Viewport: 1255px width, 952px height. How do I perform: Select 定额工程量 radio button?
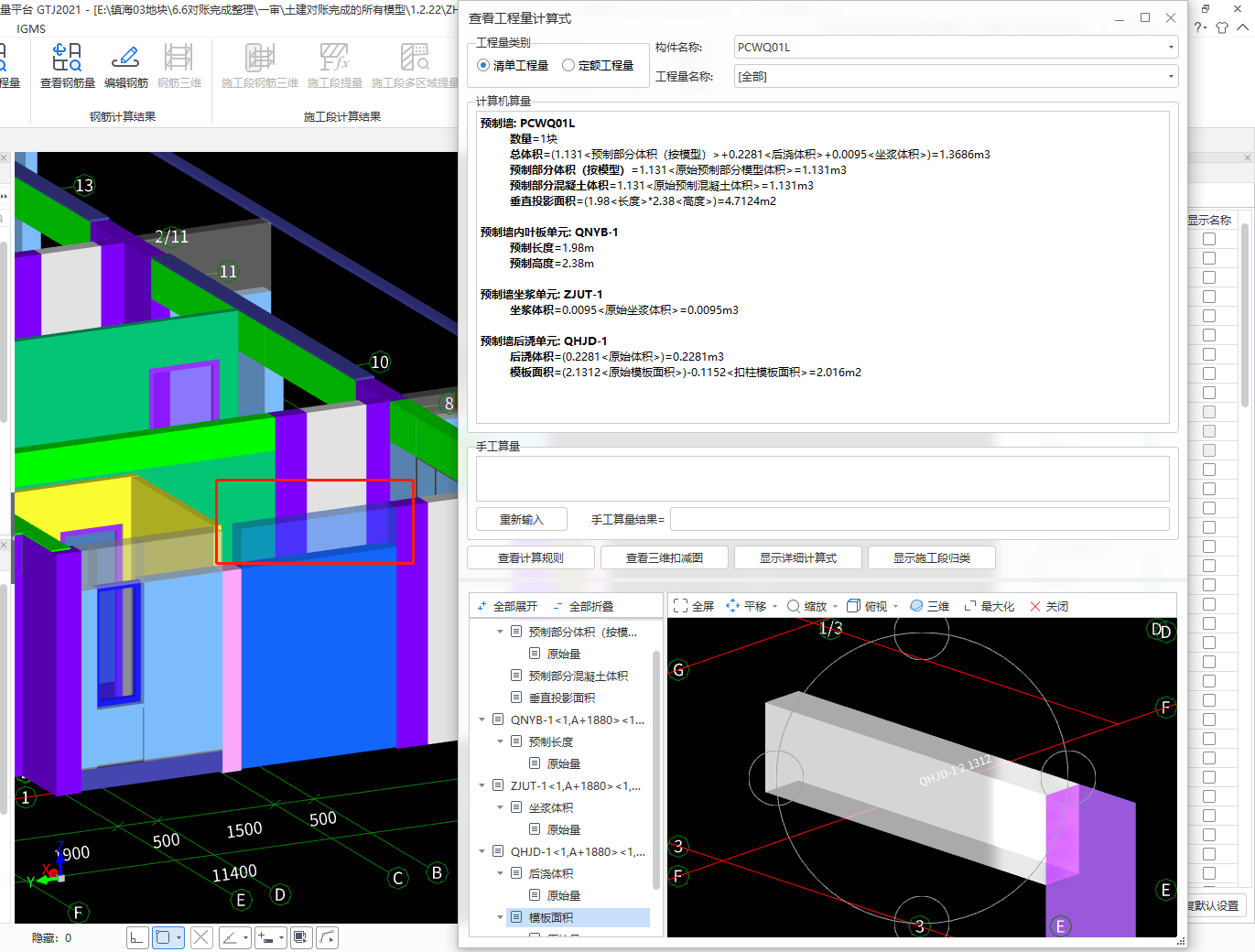568,65
